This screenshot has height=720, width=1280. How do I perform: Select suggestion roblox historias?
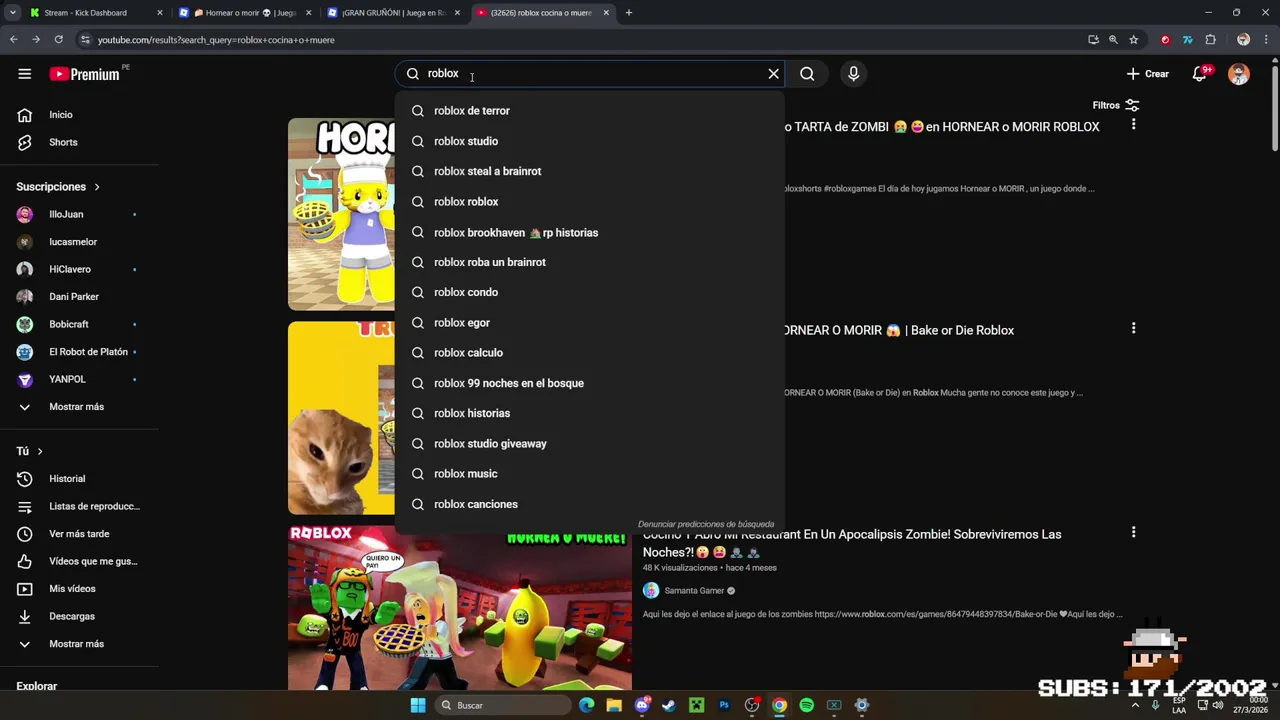590,413
